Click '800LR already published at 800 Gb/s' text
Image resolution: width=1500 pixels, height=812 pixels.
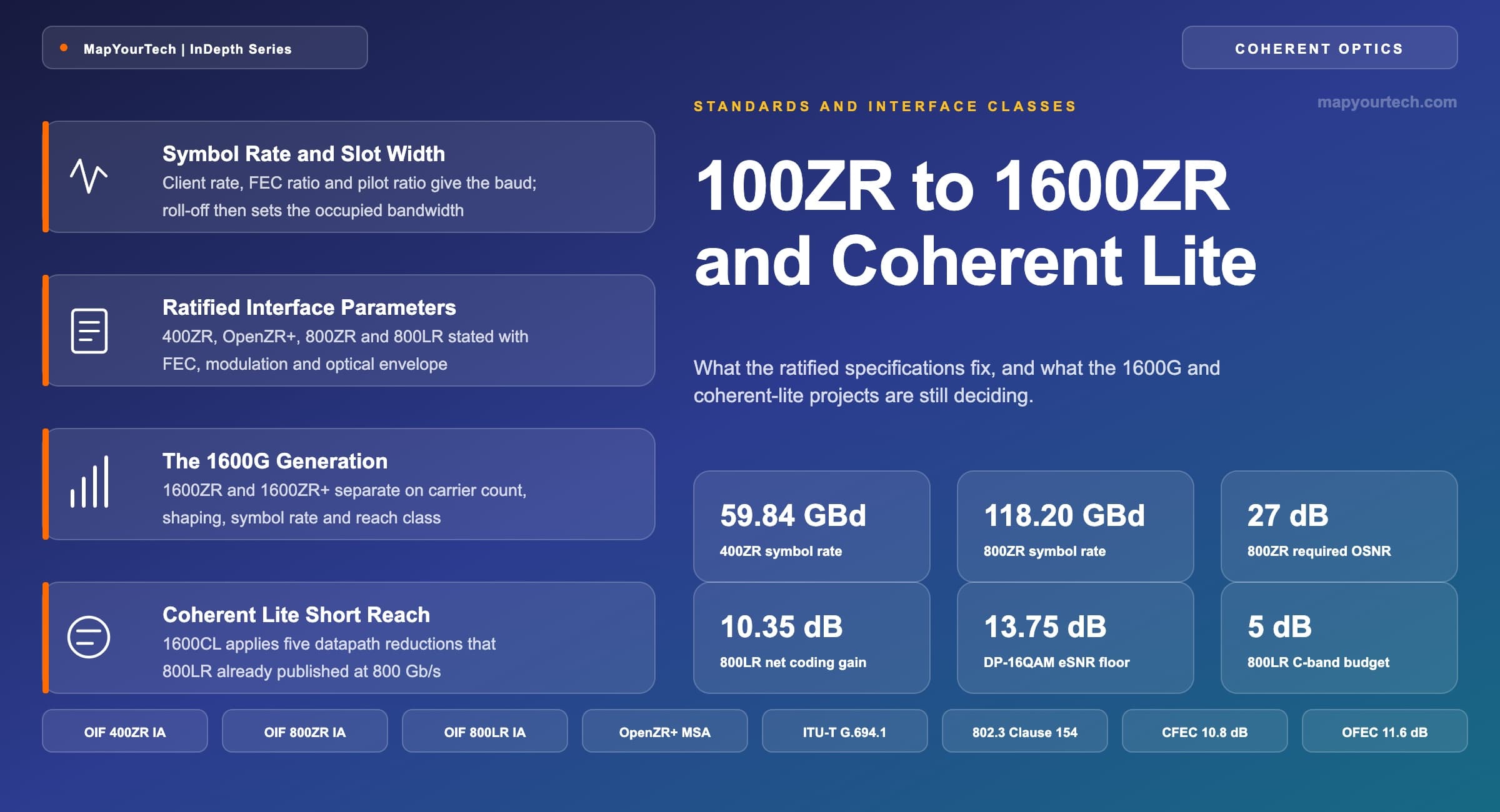302,671
